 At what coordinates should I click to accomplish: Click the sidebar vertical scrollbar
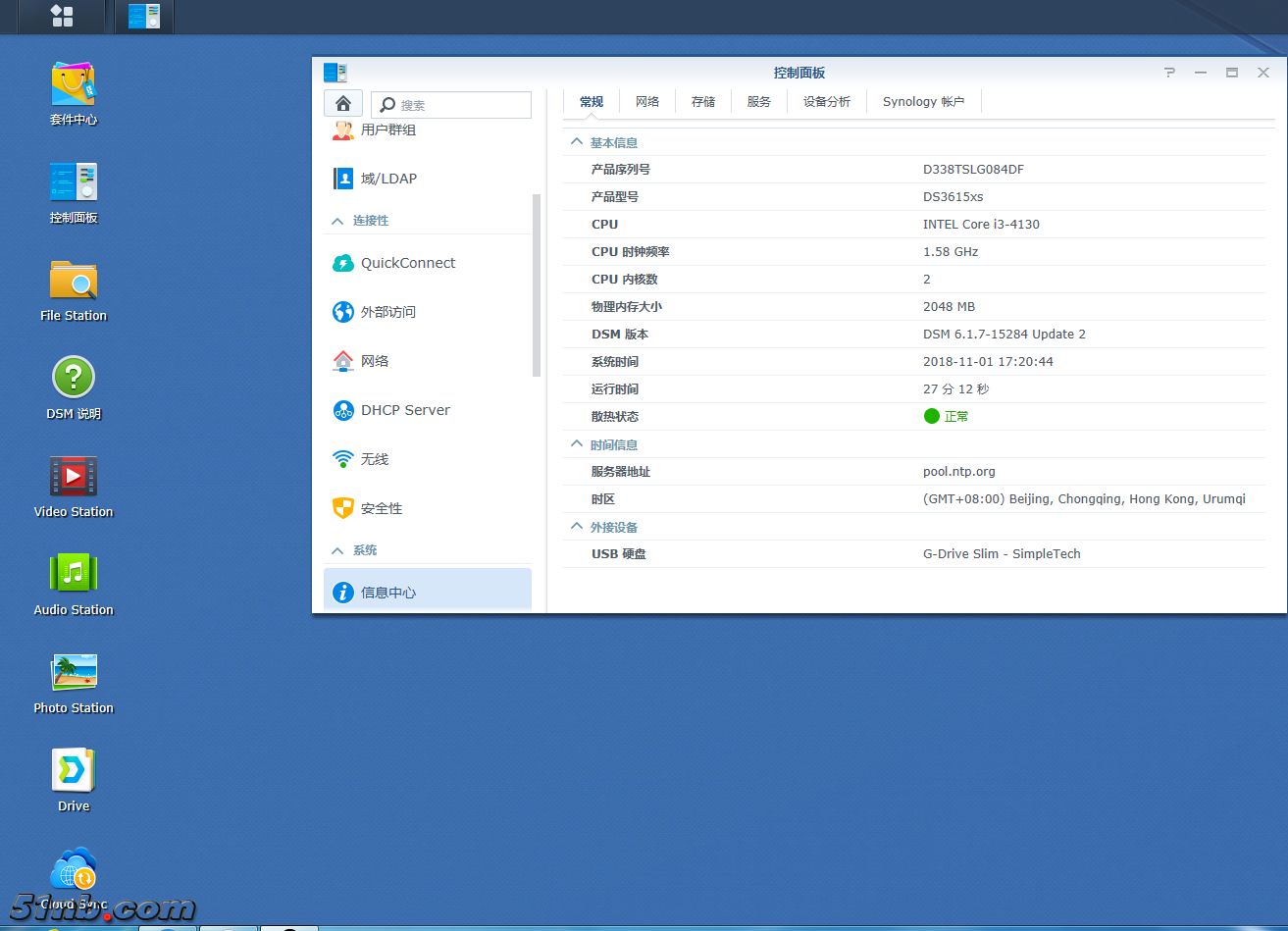click(537, 284)
